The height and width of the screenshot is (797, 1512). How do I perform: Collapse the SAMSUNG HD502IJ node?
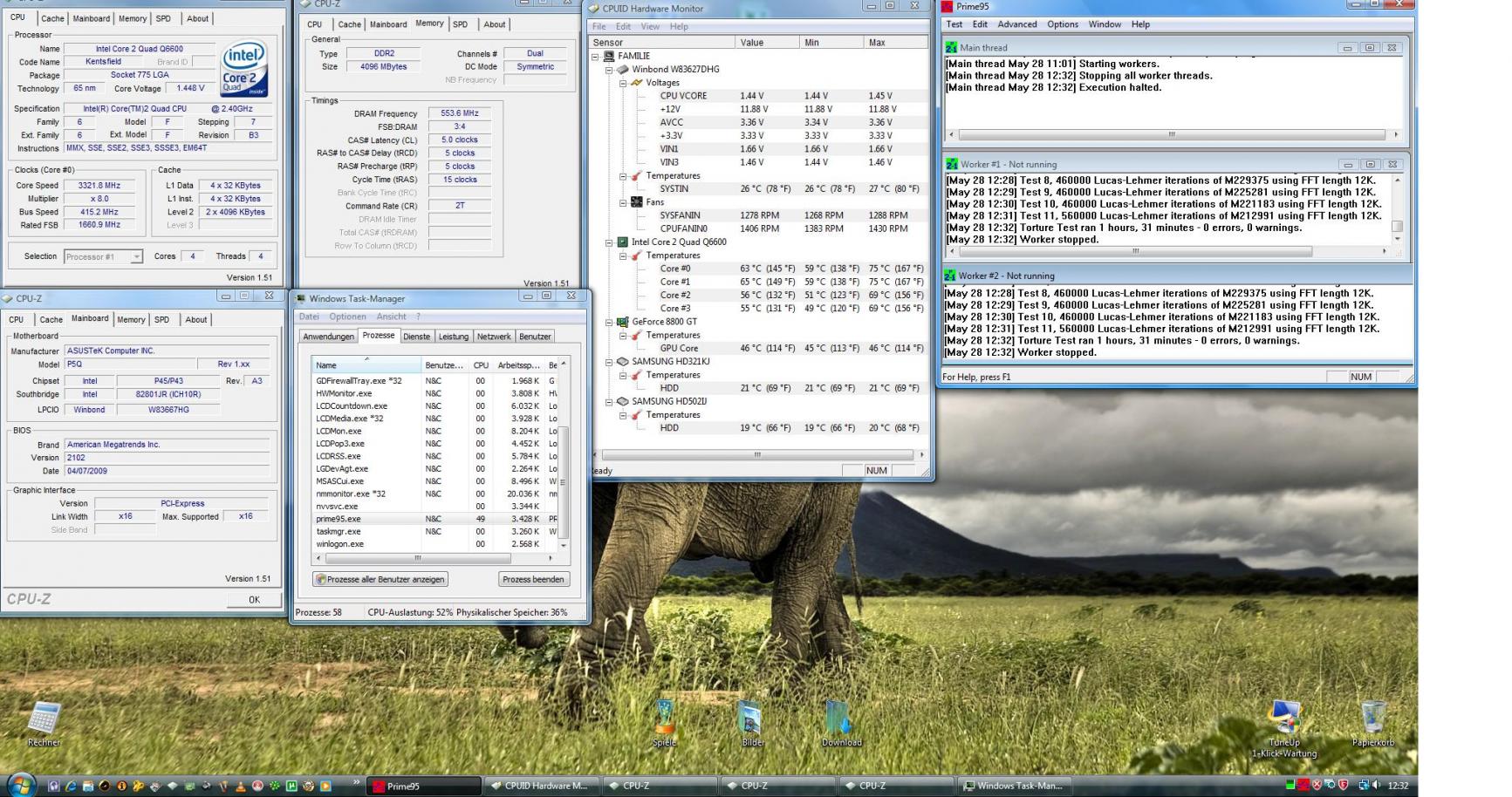coord(610,401)
